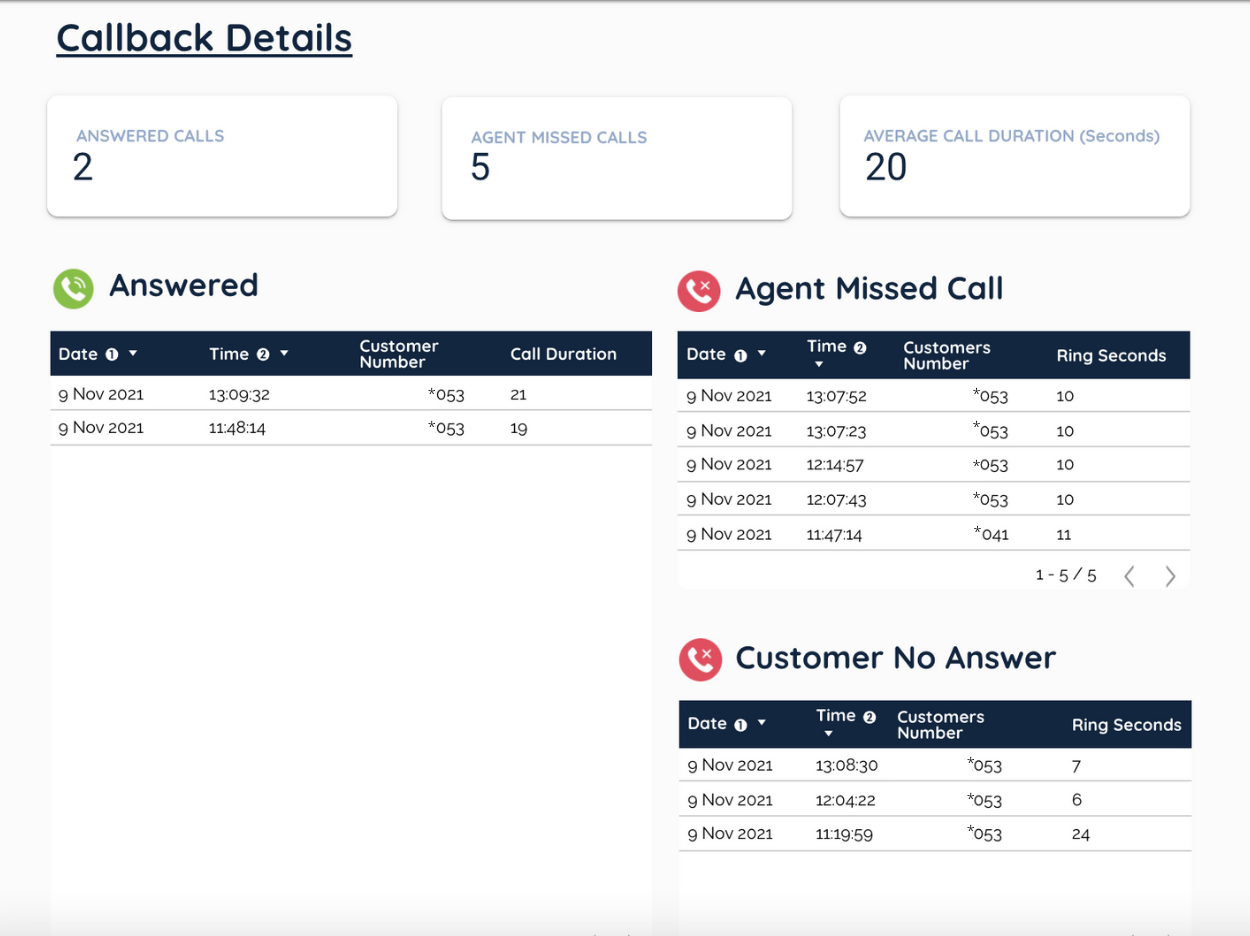Go to next page of Agent Missed Call results
This screenshot has width=1250, height=936.
(1170, 576)
